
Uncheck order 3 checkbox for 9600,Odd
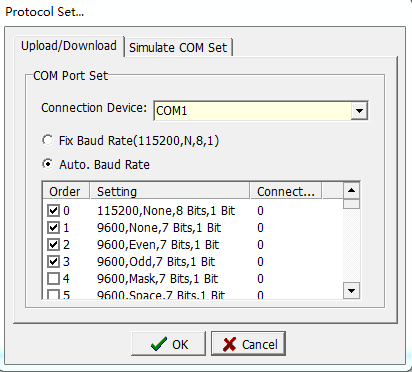click(53, 262)
